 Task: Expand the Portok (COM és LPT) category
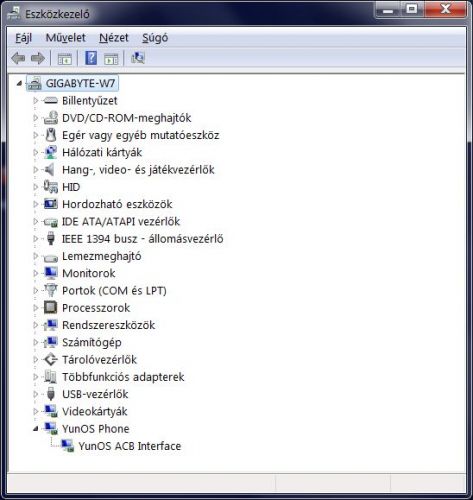36,290
